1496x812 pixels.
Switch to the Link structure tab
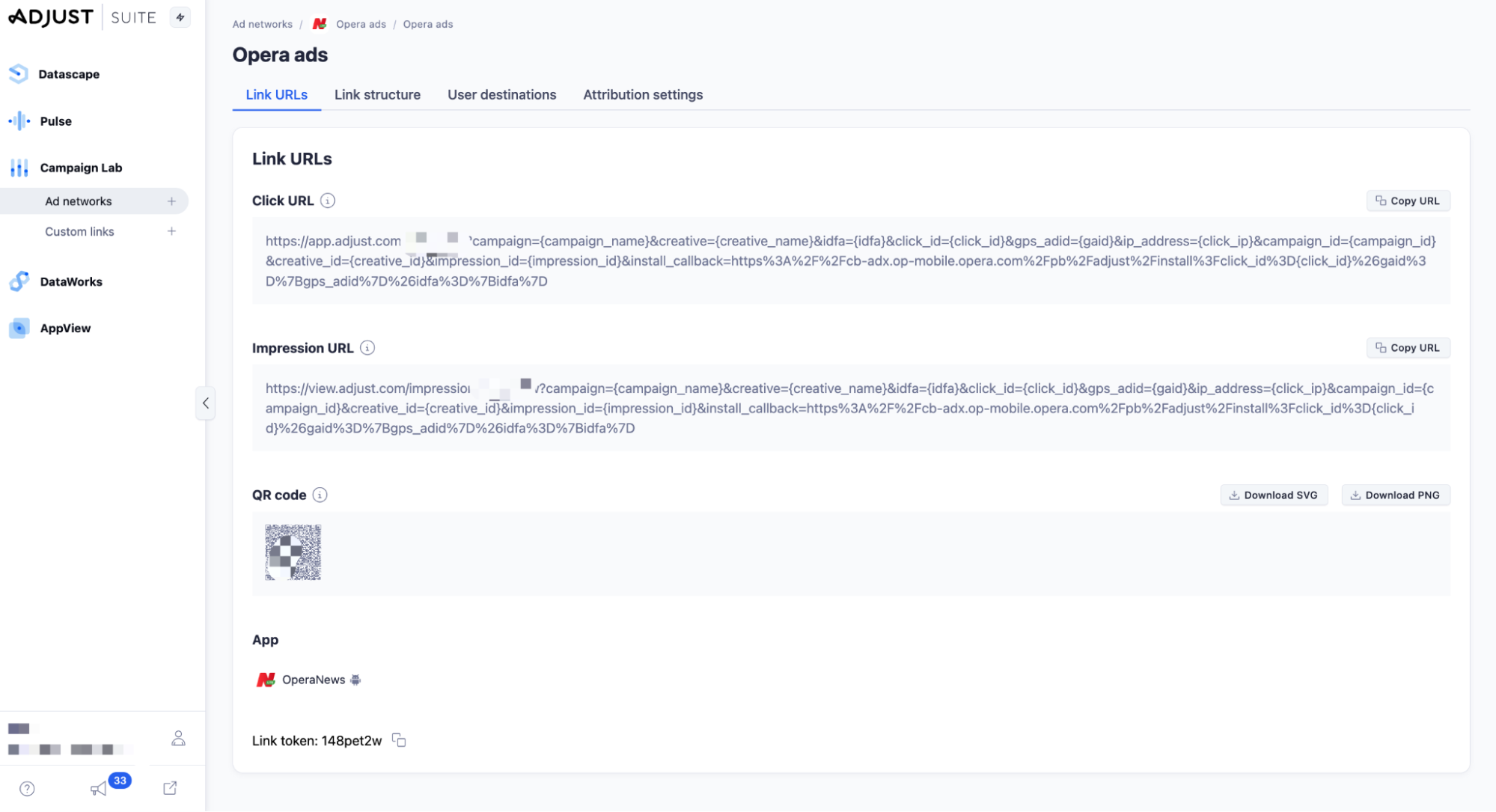[377, 95]
